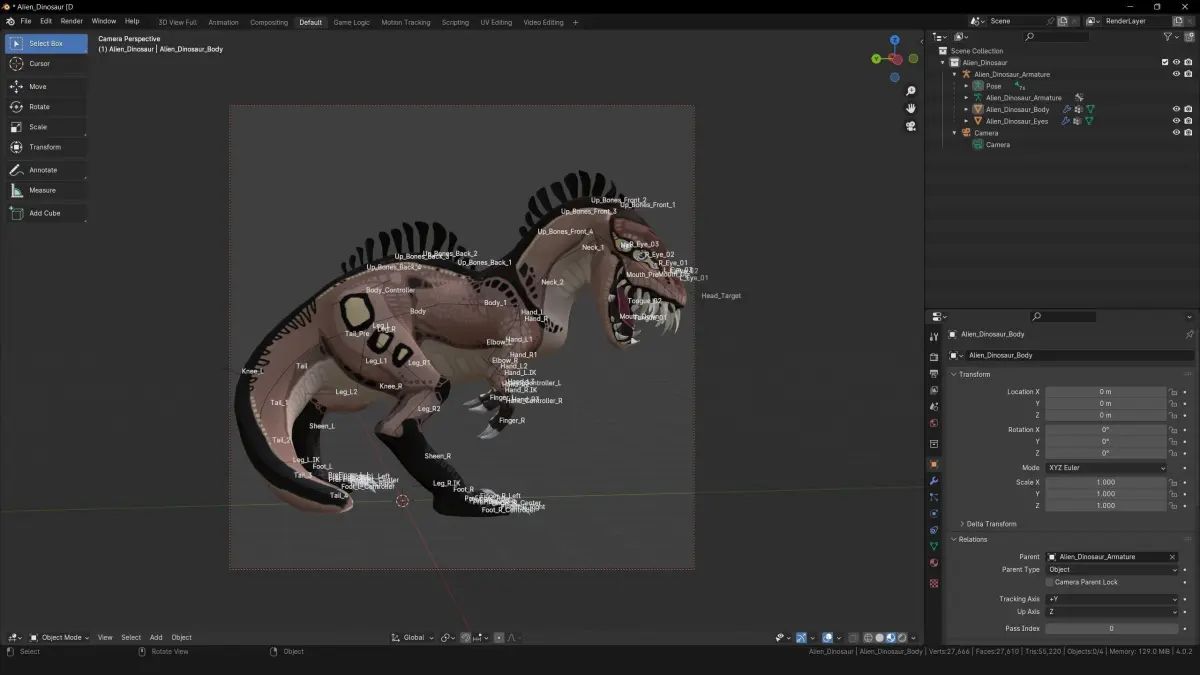
Task: Clear the Alien_Dinosaur_Armature parent field
Action: pyautogui.click(x=1172, y=557)
